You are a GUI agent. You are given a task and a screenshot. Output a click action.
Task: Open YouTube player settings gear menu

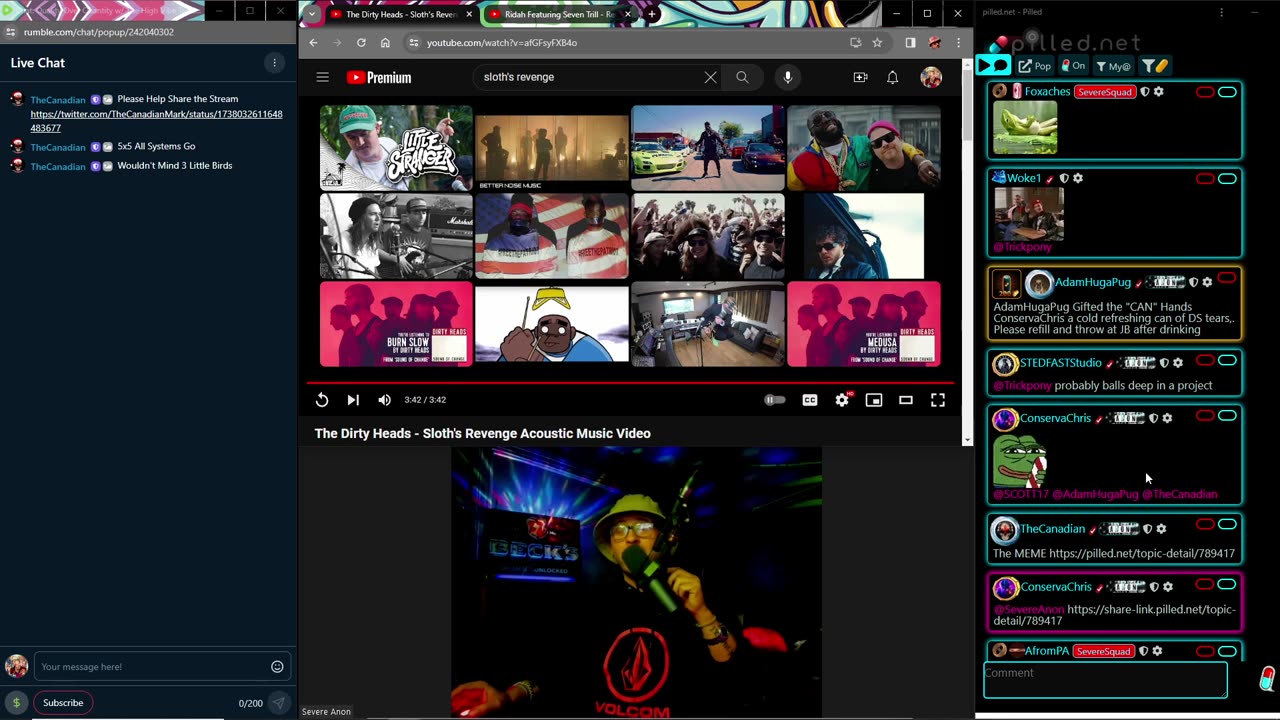coord(842,400)
